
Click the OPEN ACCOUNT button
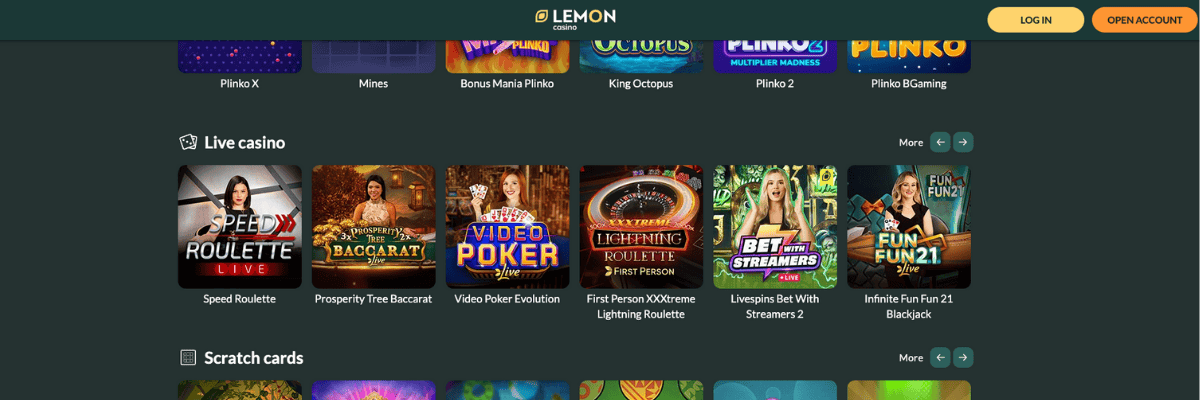(x=1145, y=20)
